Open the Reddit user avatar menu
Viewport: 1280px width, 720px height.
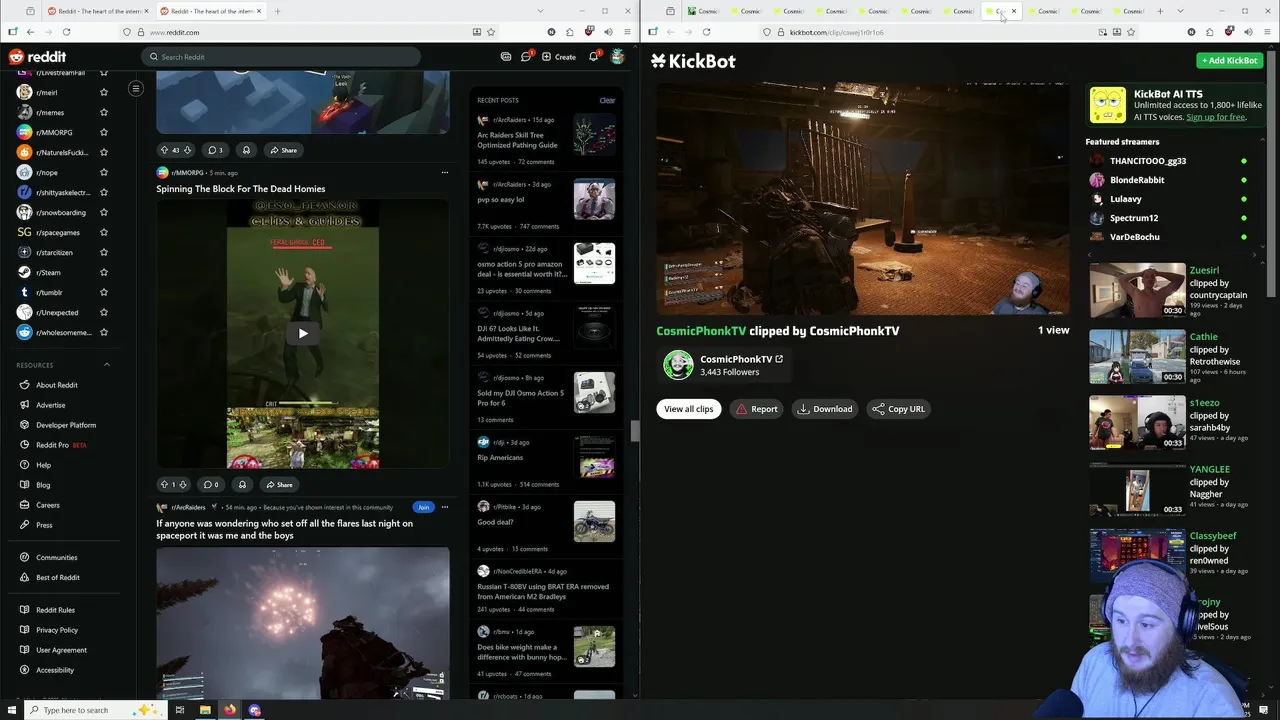(x=618, y=57)
